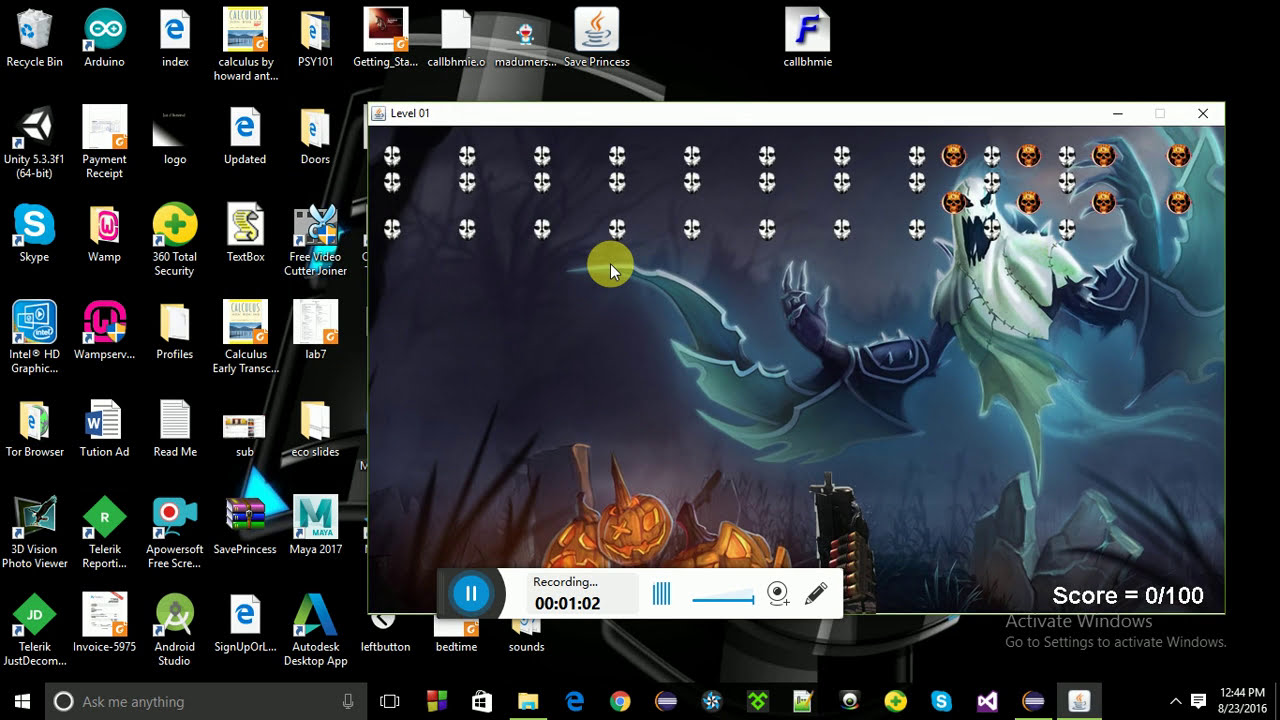Select the 360 Total Security shortcut
This screenshot has width=1280, height=720.
point(174,241)
